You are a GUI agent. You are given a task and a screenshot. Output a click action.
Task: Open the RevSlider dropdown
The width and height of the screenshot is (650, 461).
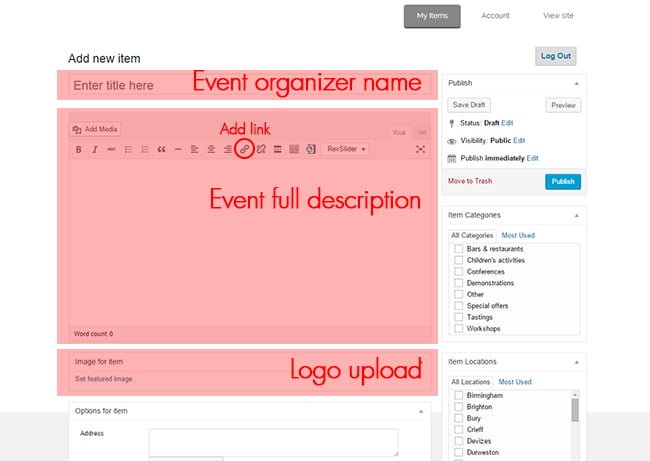point(345,149)
